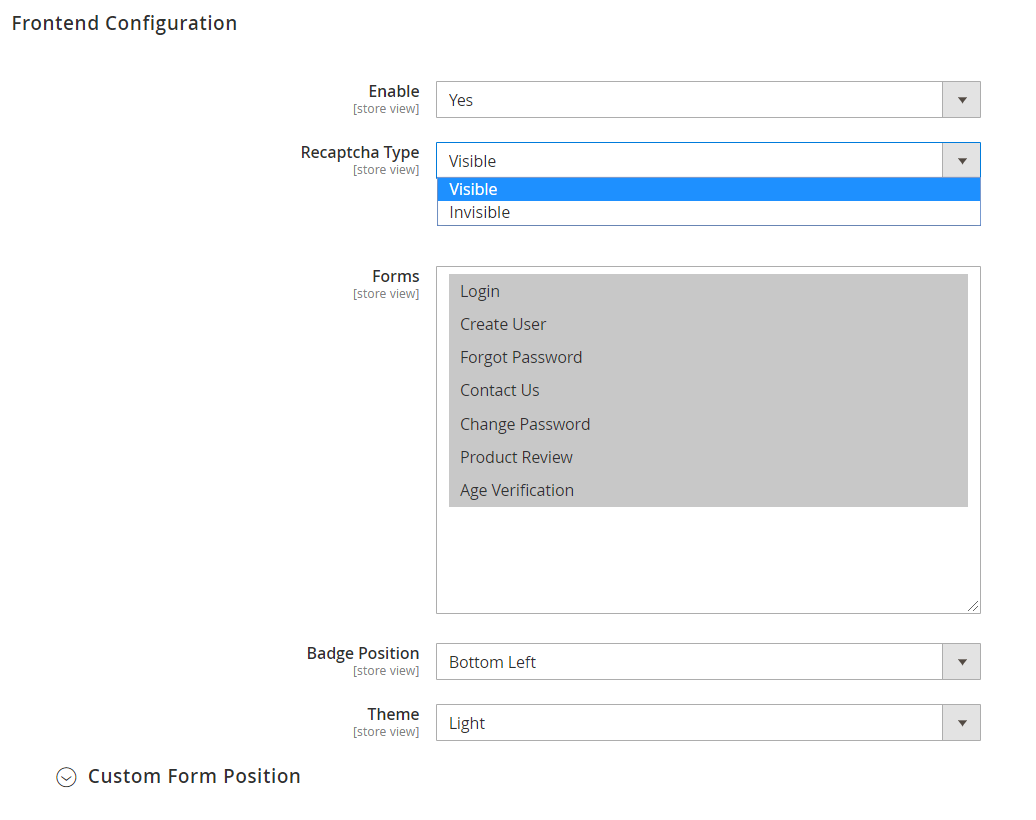Open the Badge Position select showing Bottom Left
Screen dimensions: 1036x820
[690, 662]
